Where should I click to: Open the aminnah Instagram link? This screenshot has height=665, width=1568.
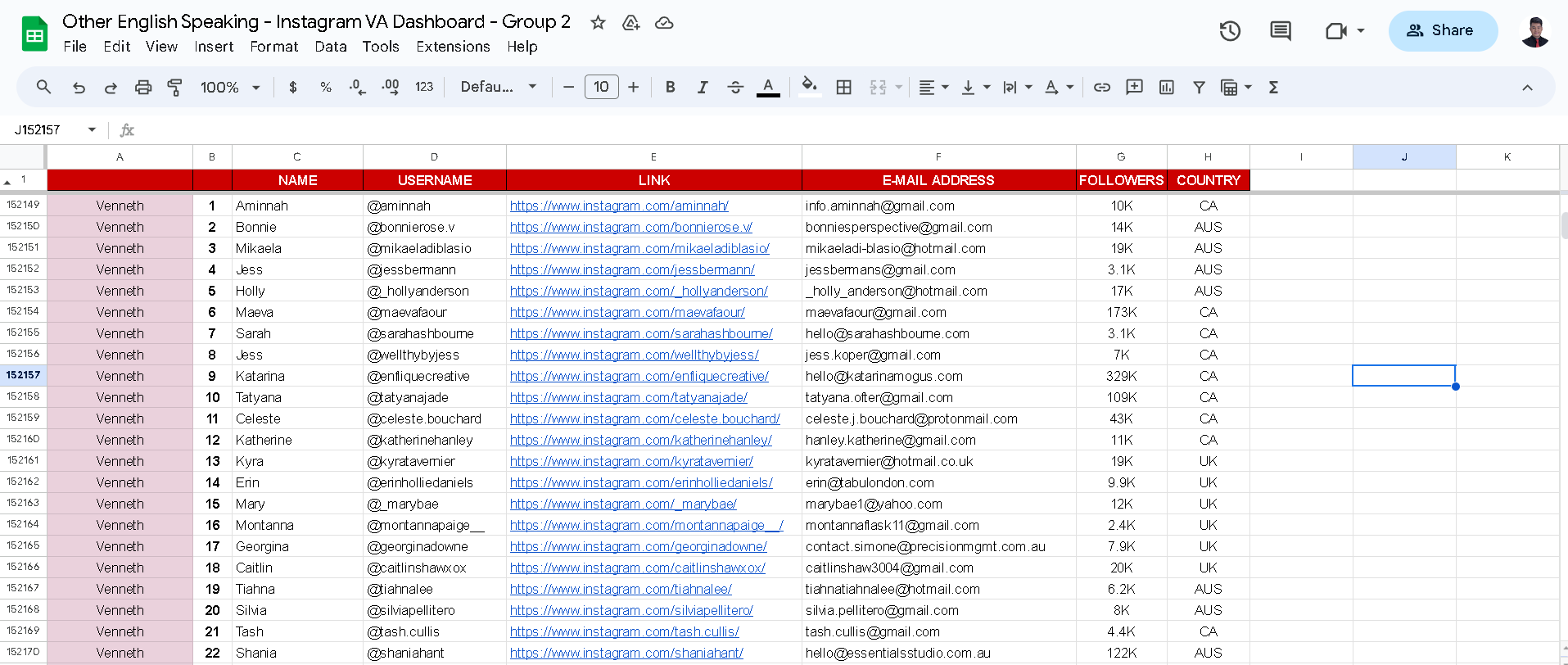click(619, 206)
